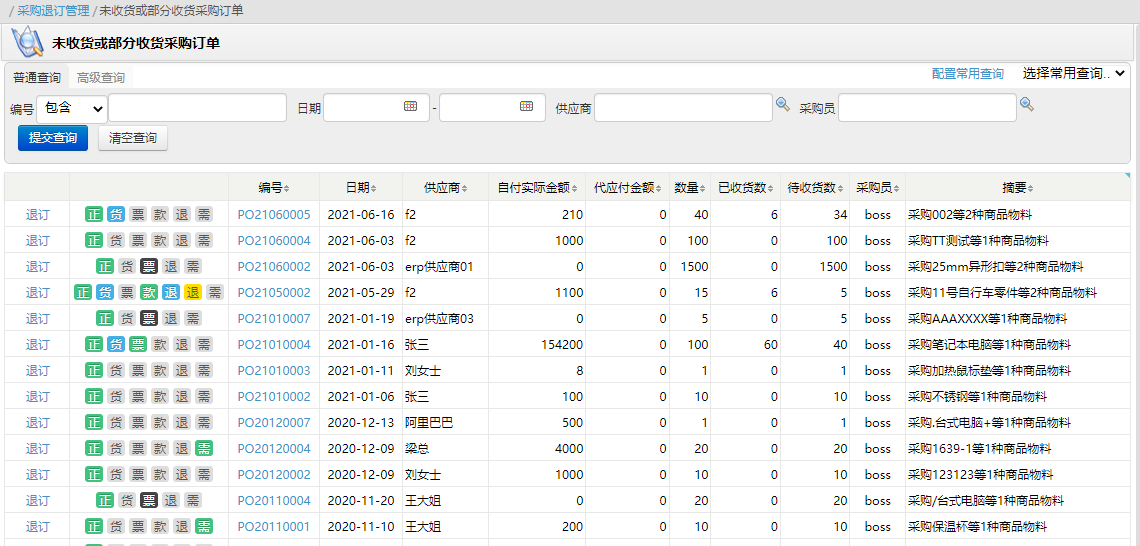The width and height of the screenshot is (1140, 546).
Task: Click summary 采购笔记本电脑等1种商品物料
Action: [x=989, y=345]
